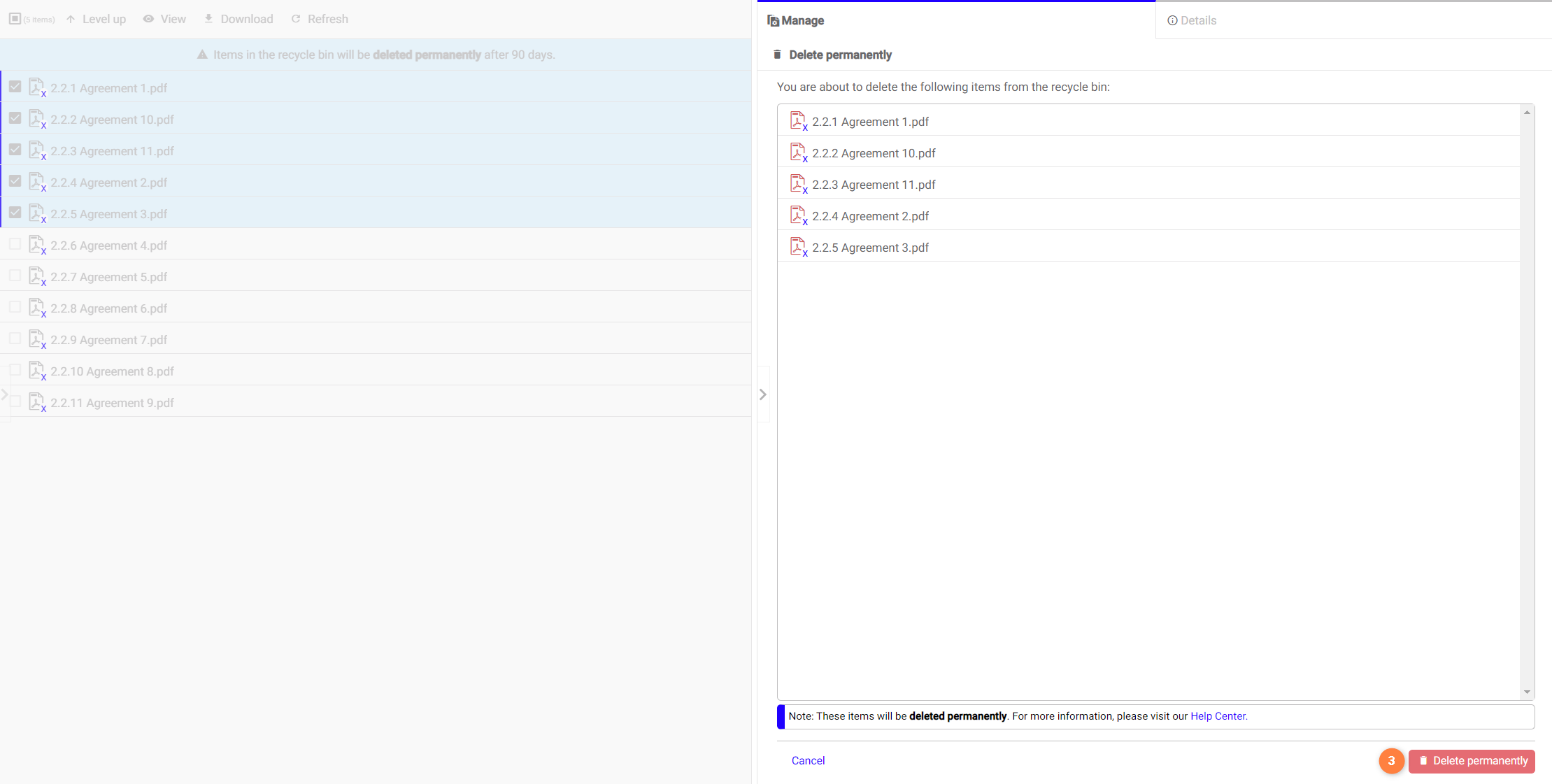
Task: Click the Download toolbar icon
Action: [x=208, y=19]
